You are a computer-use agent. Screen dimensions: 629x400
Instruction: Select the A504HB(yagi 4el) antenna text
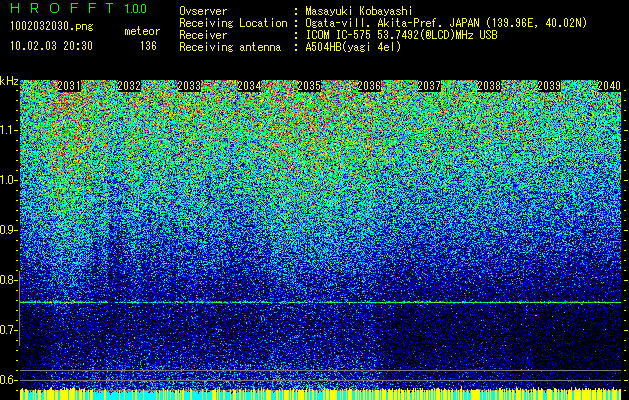tap(353, 47)
